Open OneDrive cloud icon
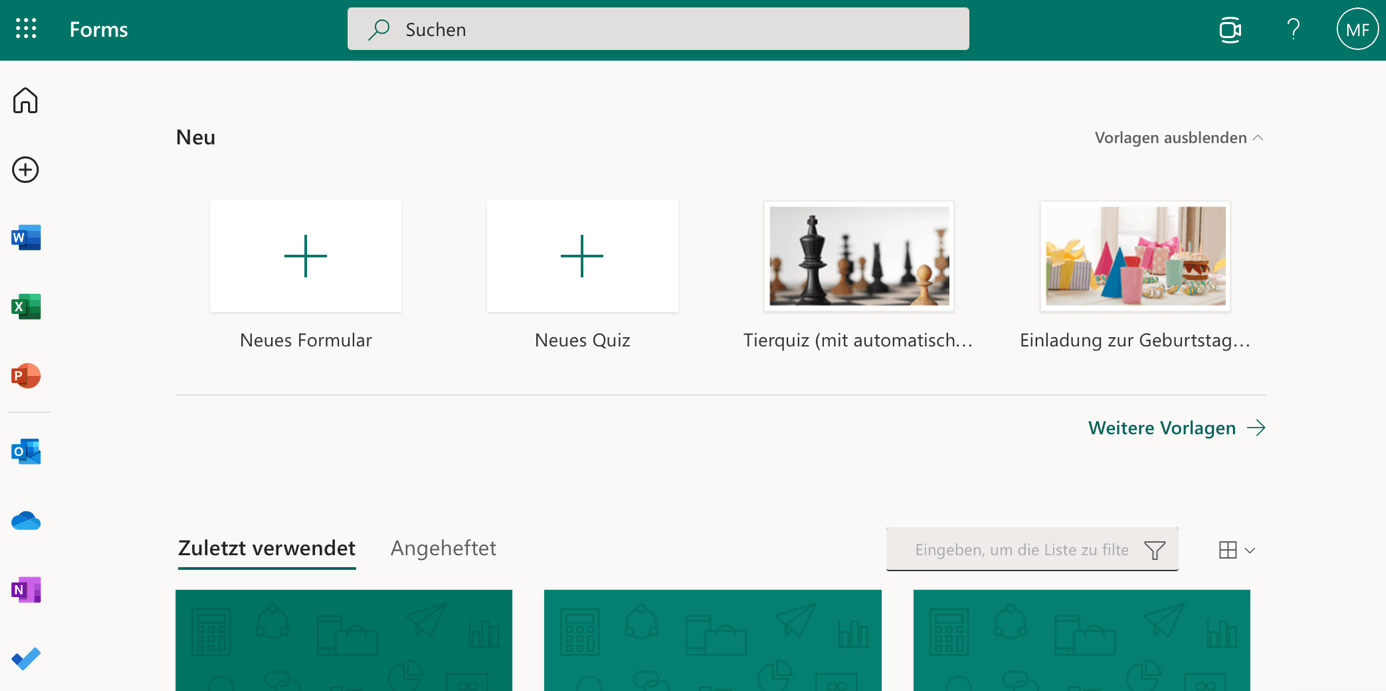Viewport: 1386px width, 691px height. [26, 521]
